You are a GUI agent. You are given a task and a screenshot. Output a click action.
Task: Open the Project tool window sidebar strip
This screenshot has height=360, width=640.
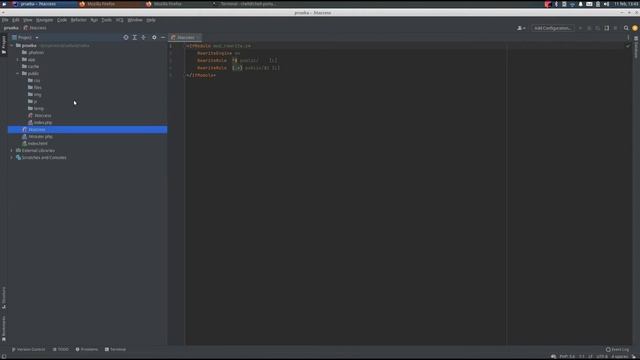pyautogui.click(x=4, y=44)
